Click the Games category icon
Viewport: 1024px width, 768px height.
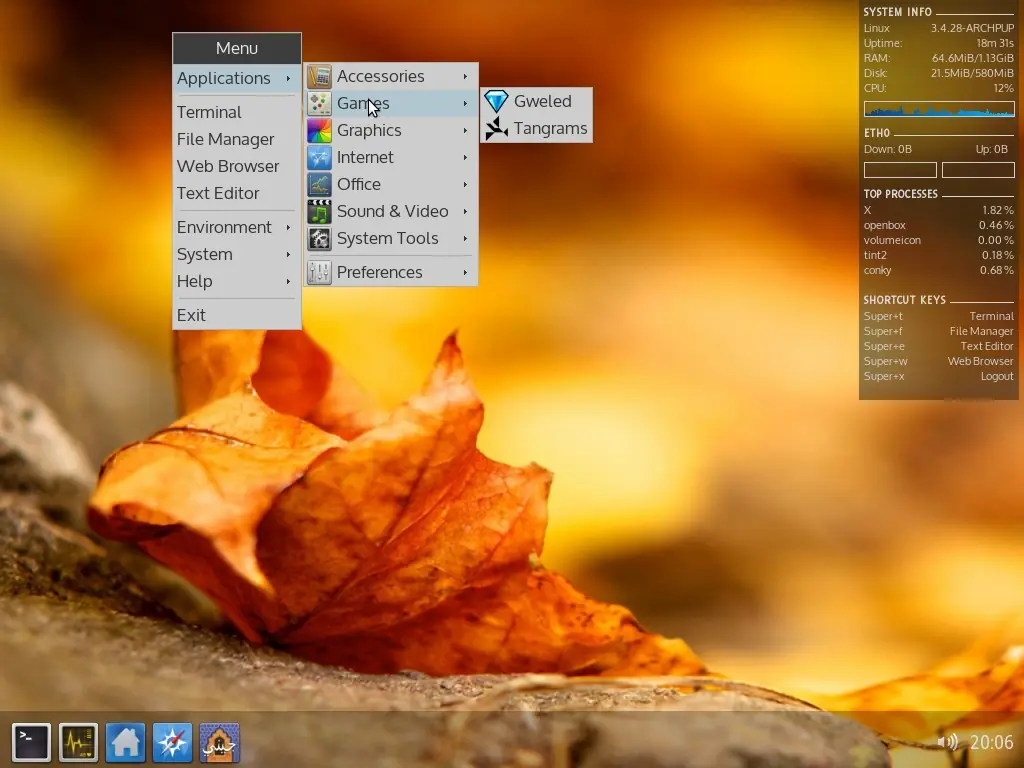[x=319, y=103]
